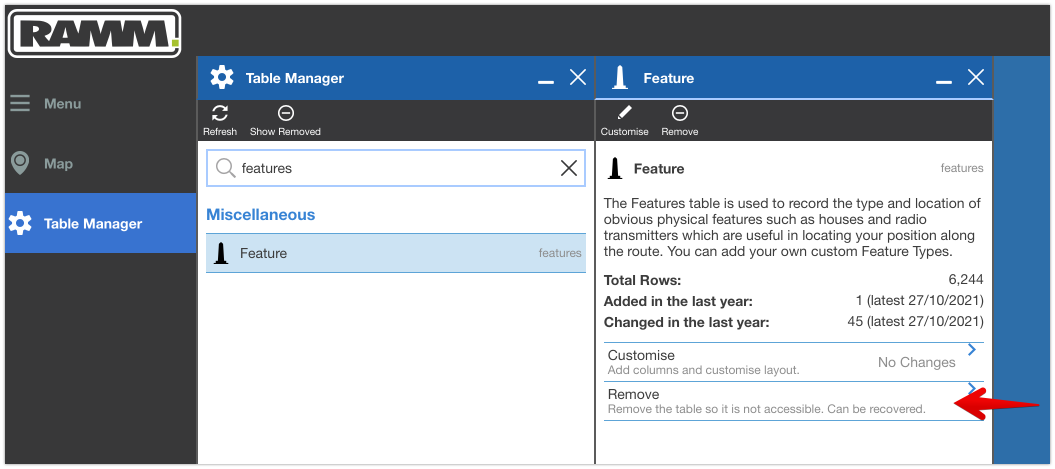Clear the search box with the X
The height and width of the screenshot is (469, 1055).
pyautogui.click(x=569, y=168)
